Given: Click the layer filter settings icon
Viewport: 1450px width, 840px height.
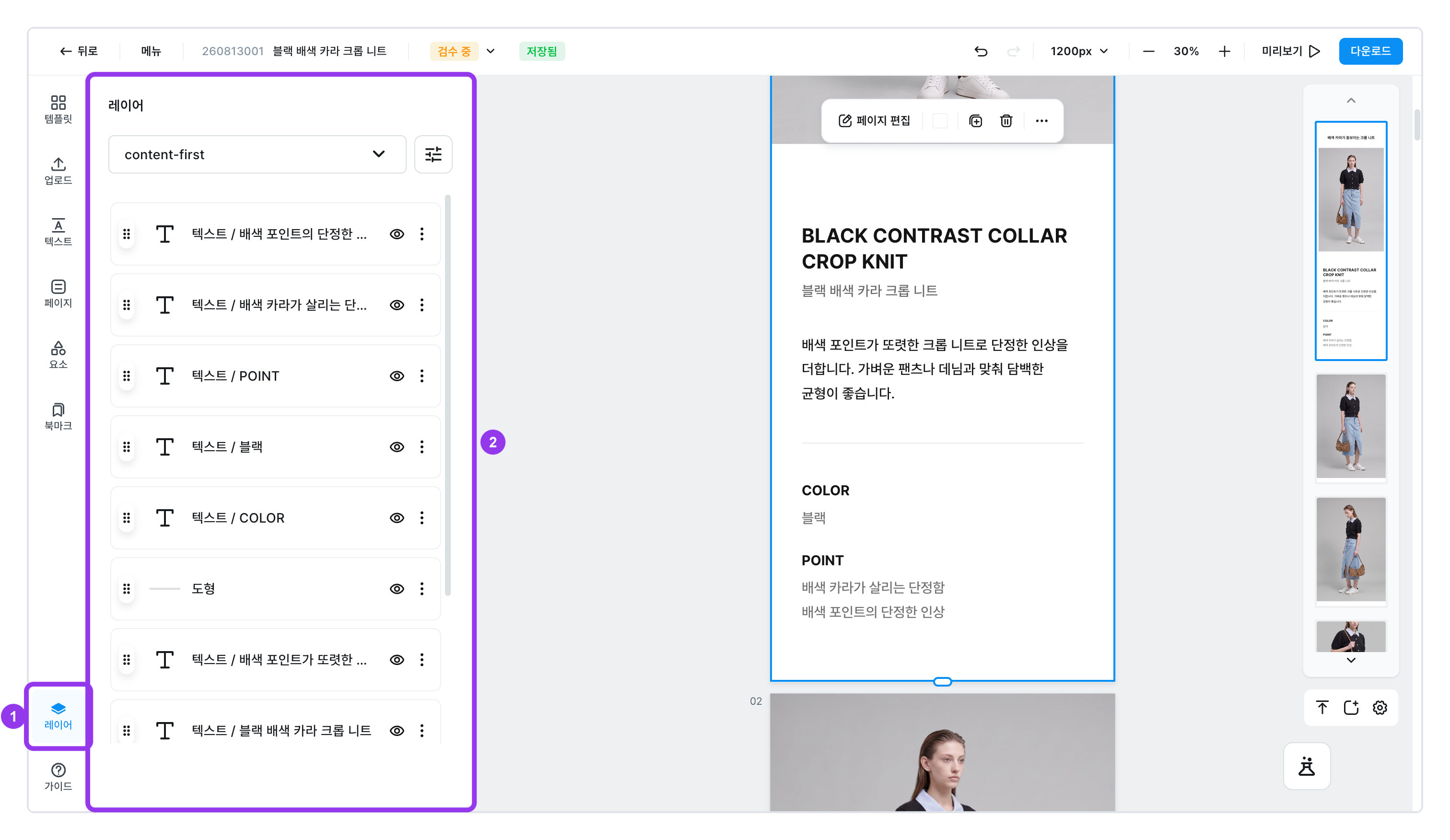Looking at the screenshot, I should (x=433, y=154).
